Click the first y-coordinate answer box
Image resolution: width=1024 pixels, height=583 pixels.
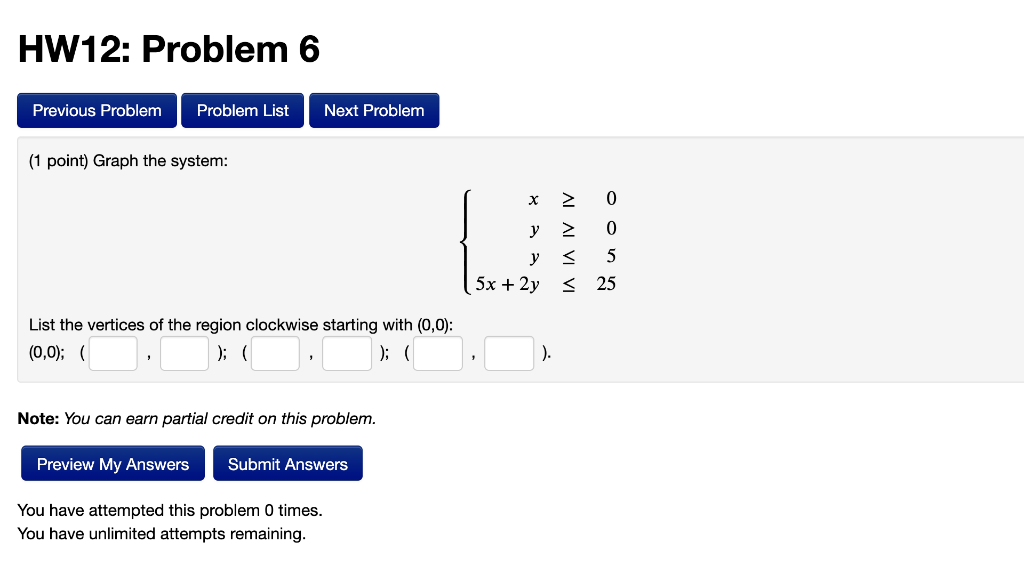coord(184,353)
